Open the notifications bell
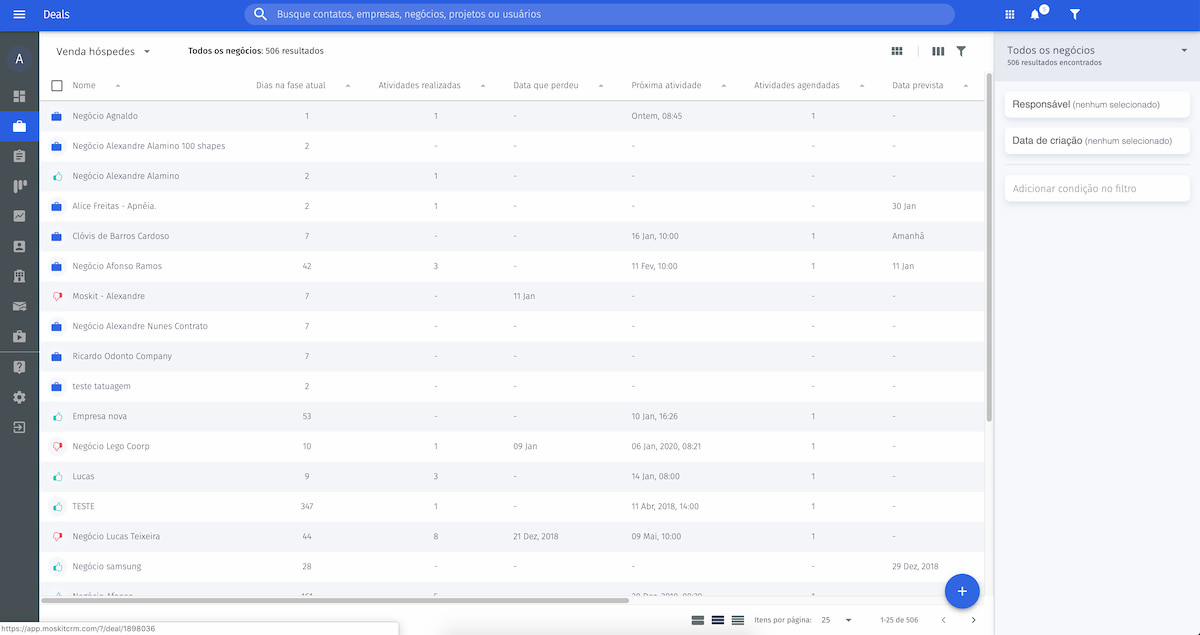The image size is (1200, 635). 1036,14
